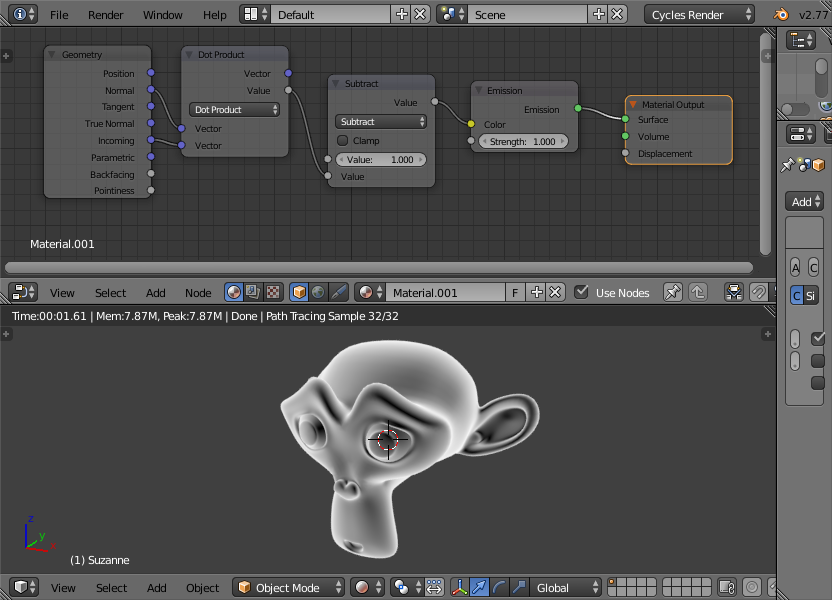Open the Render menu
Viewport: 832px width, 600px height.
(x=105, y=15)
